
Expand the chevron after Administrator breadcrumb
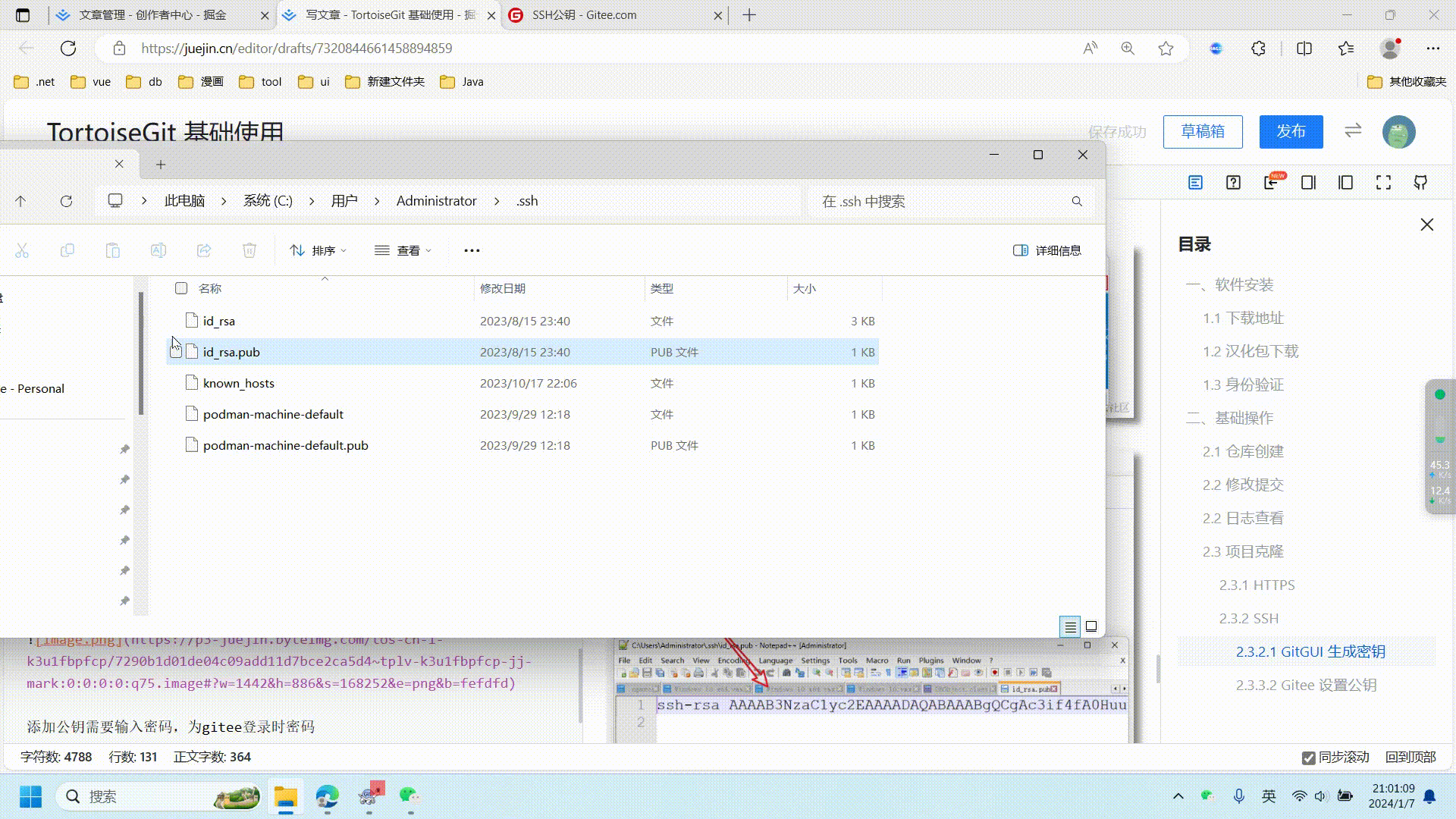coord(497,201)
